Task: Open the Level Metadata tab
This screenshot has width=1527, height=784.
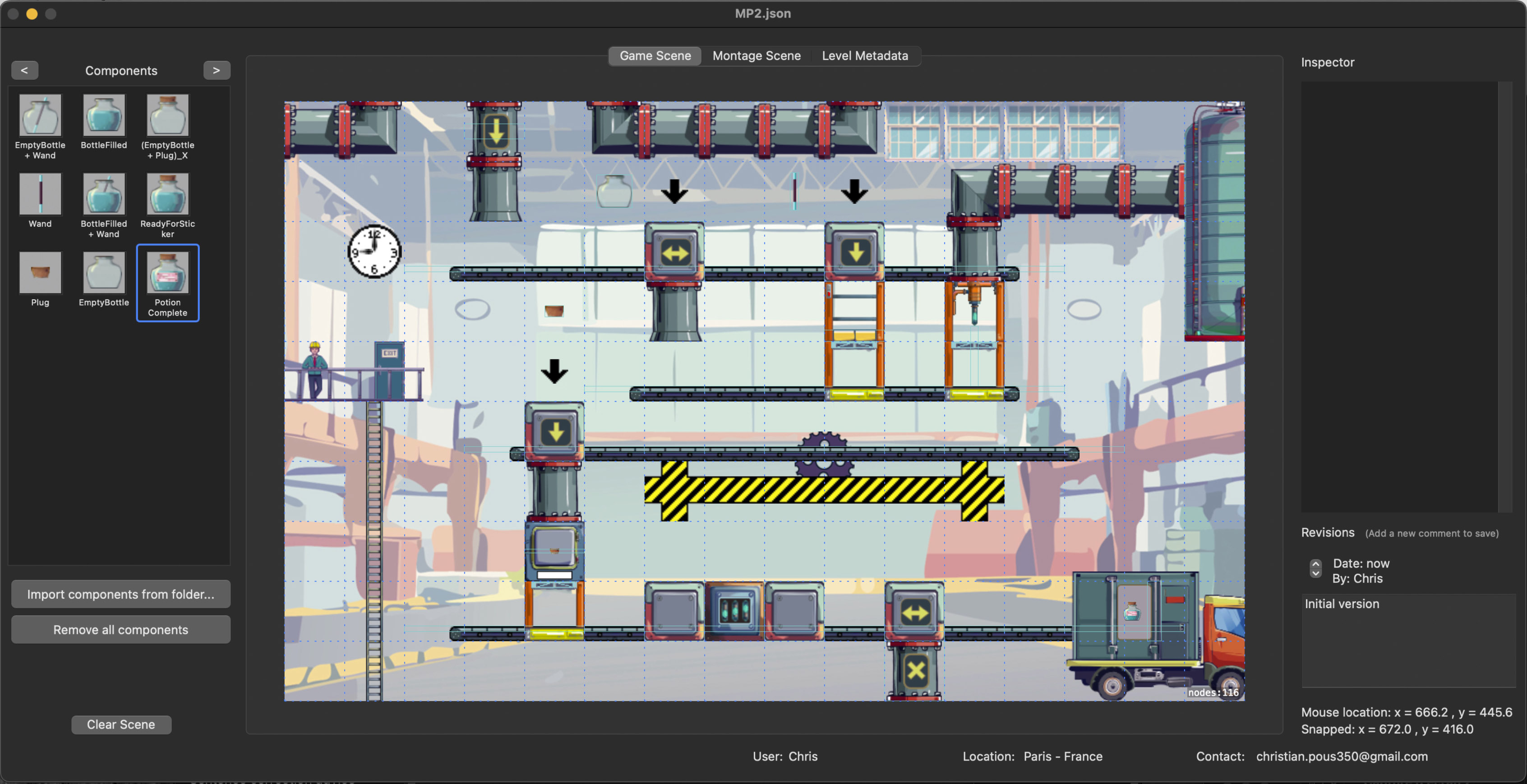Action: point(864,56)
